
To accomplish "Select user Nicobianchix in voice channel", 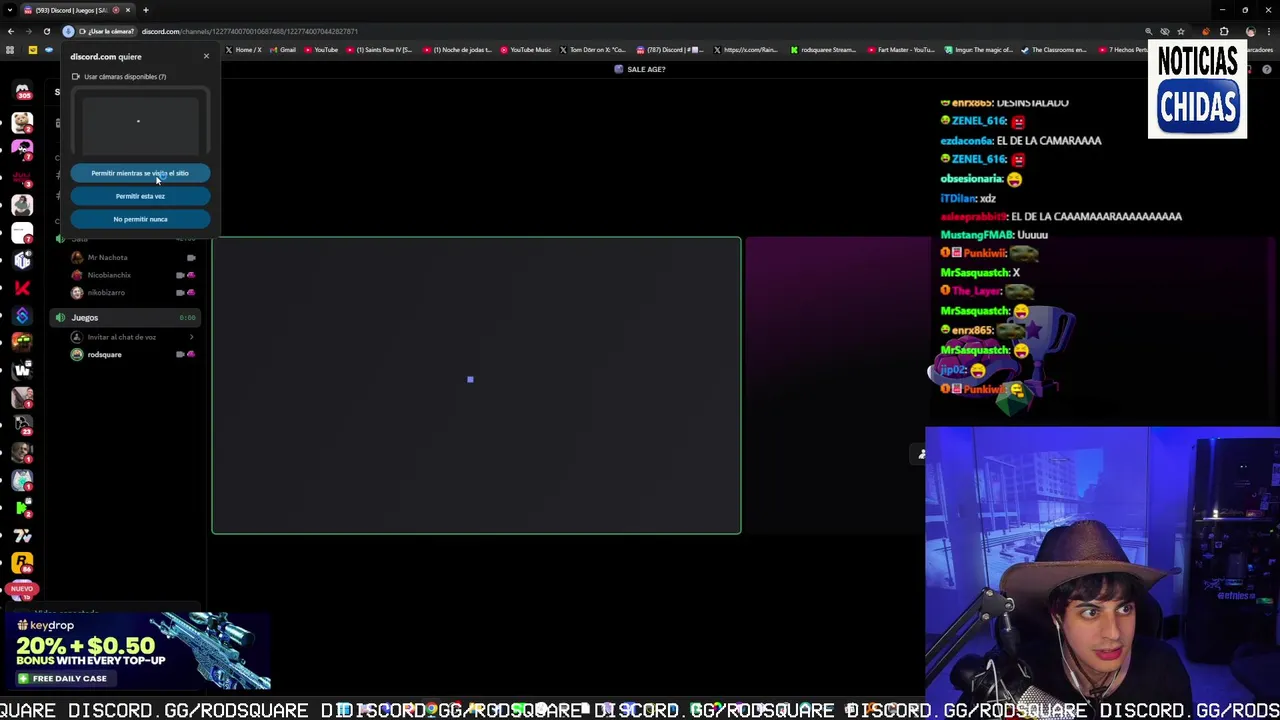I will 109,275.
